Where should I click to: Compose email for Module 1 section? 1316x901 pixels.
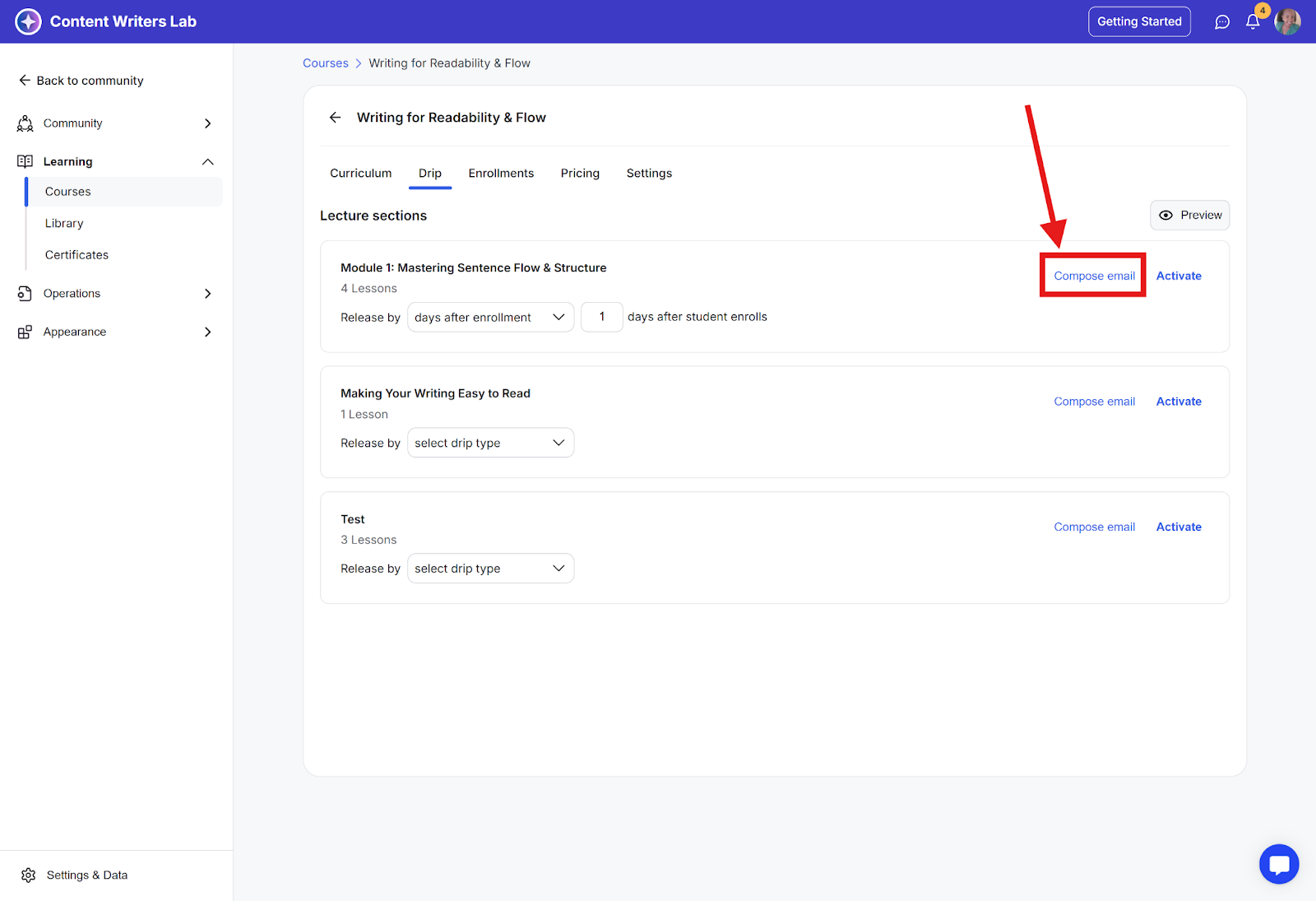pyautogui.click(x=1094, y=276)
